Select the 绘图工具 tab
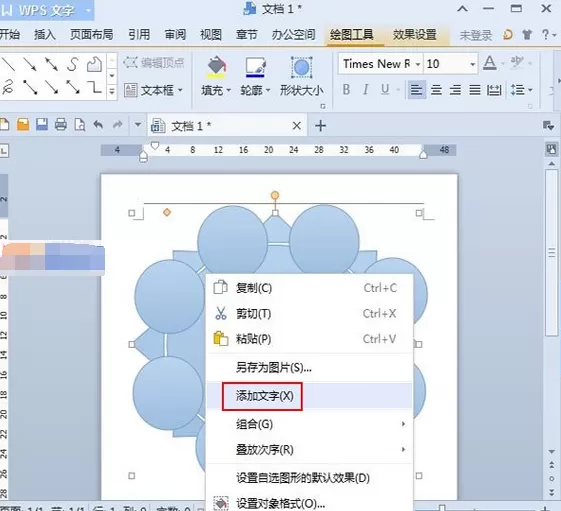 (x=352, y=35)
